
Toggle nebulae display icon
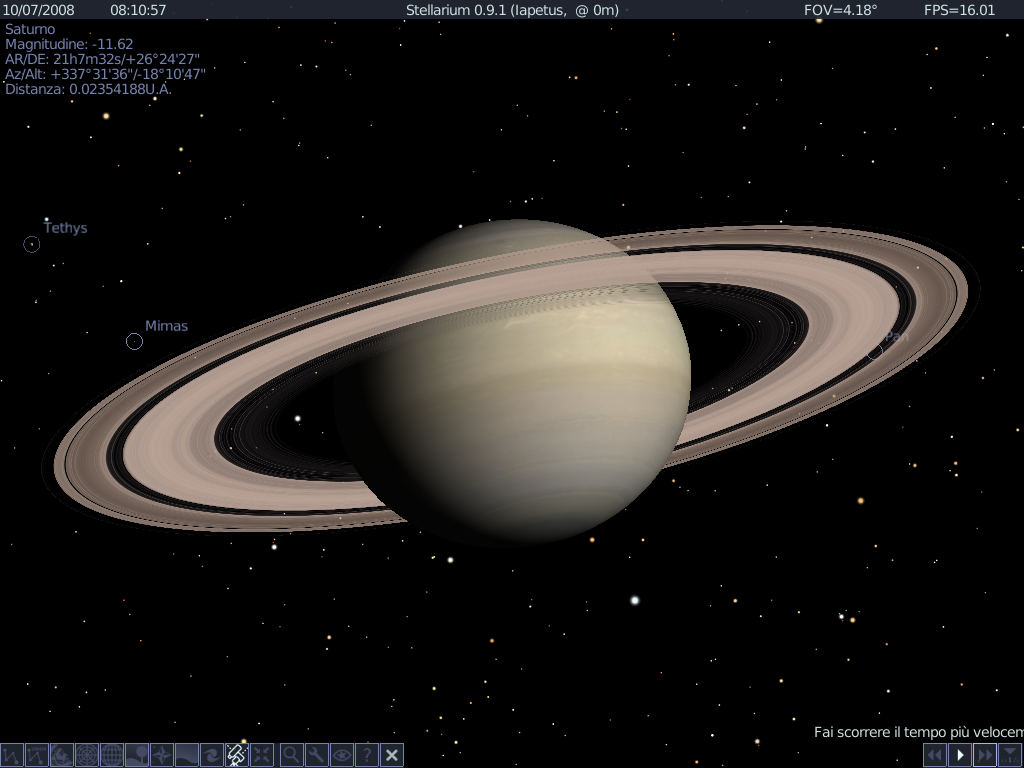coord(212,755)
